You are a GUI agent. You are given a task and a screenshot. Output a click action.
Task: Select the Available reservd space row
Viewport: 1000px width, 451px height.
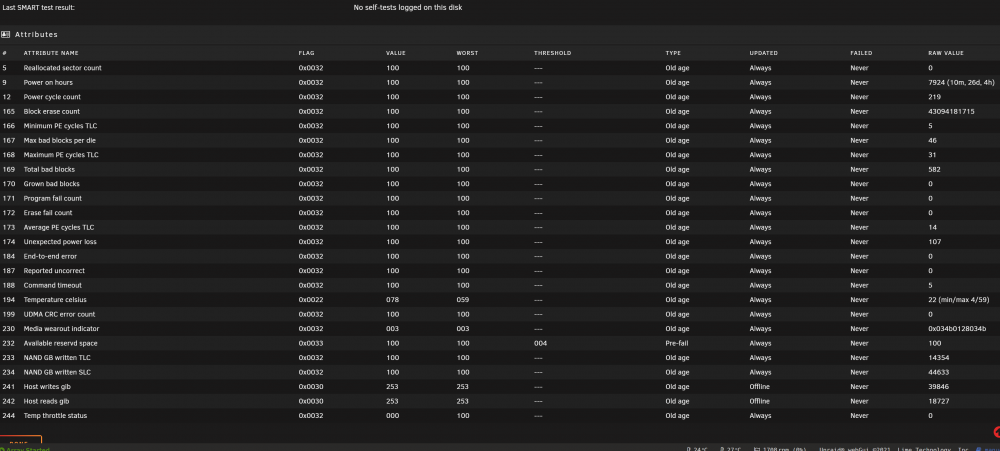(500, 343)
